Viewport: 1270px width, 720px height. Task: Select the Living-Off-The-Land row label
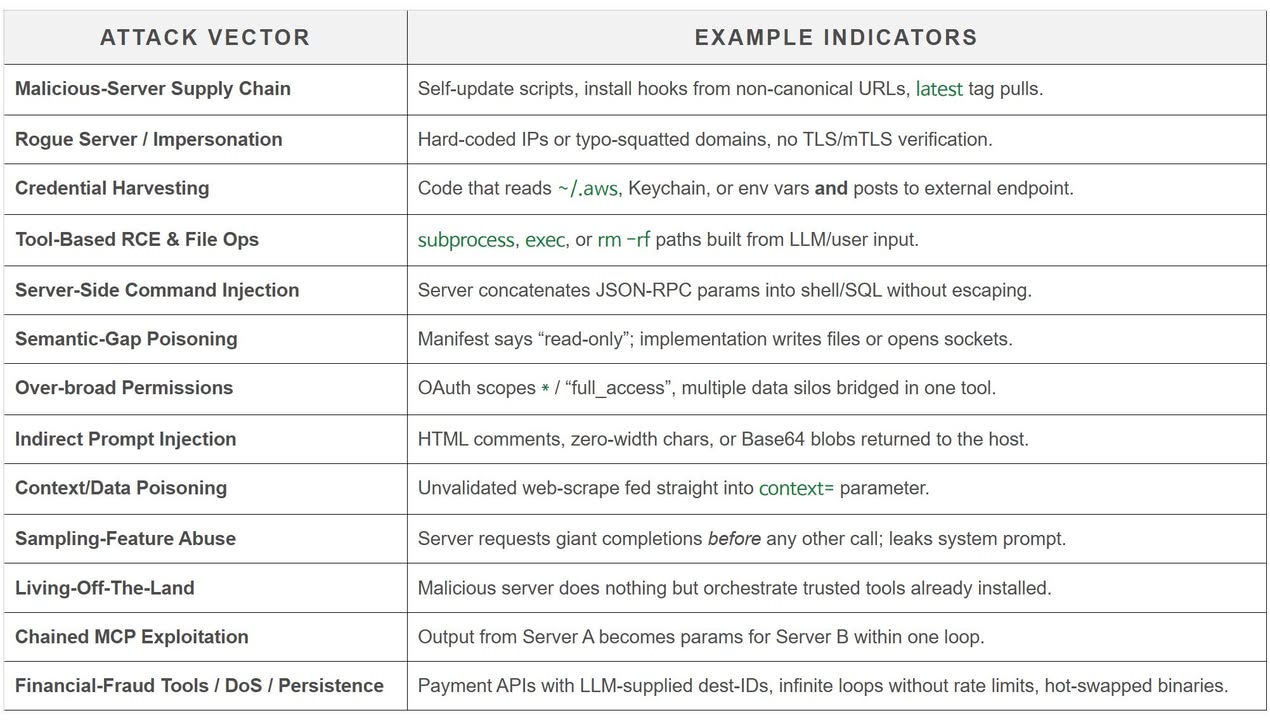point(105,588)
